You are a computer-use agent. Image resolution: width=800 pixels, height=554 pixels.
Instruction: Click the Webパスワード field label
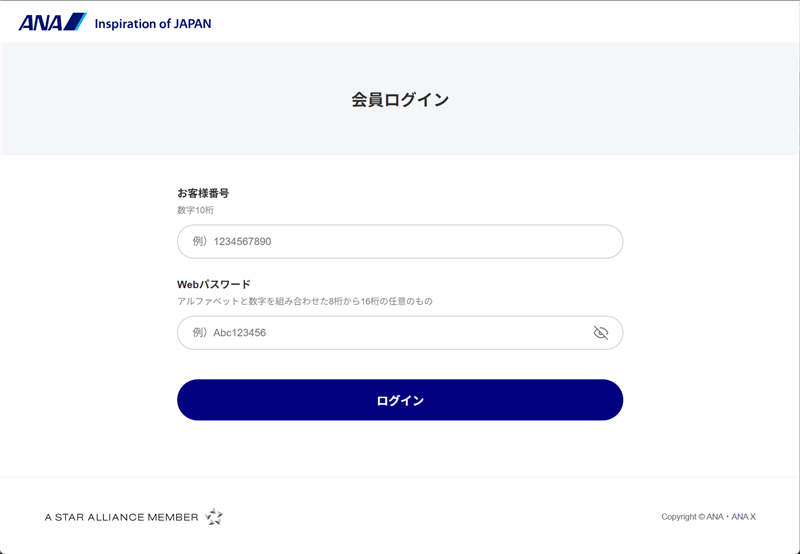coord(214,284)
